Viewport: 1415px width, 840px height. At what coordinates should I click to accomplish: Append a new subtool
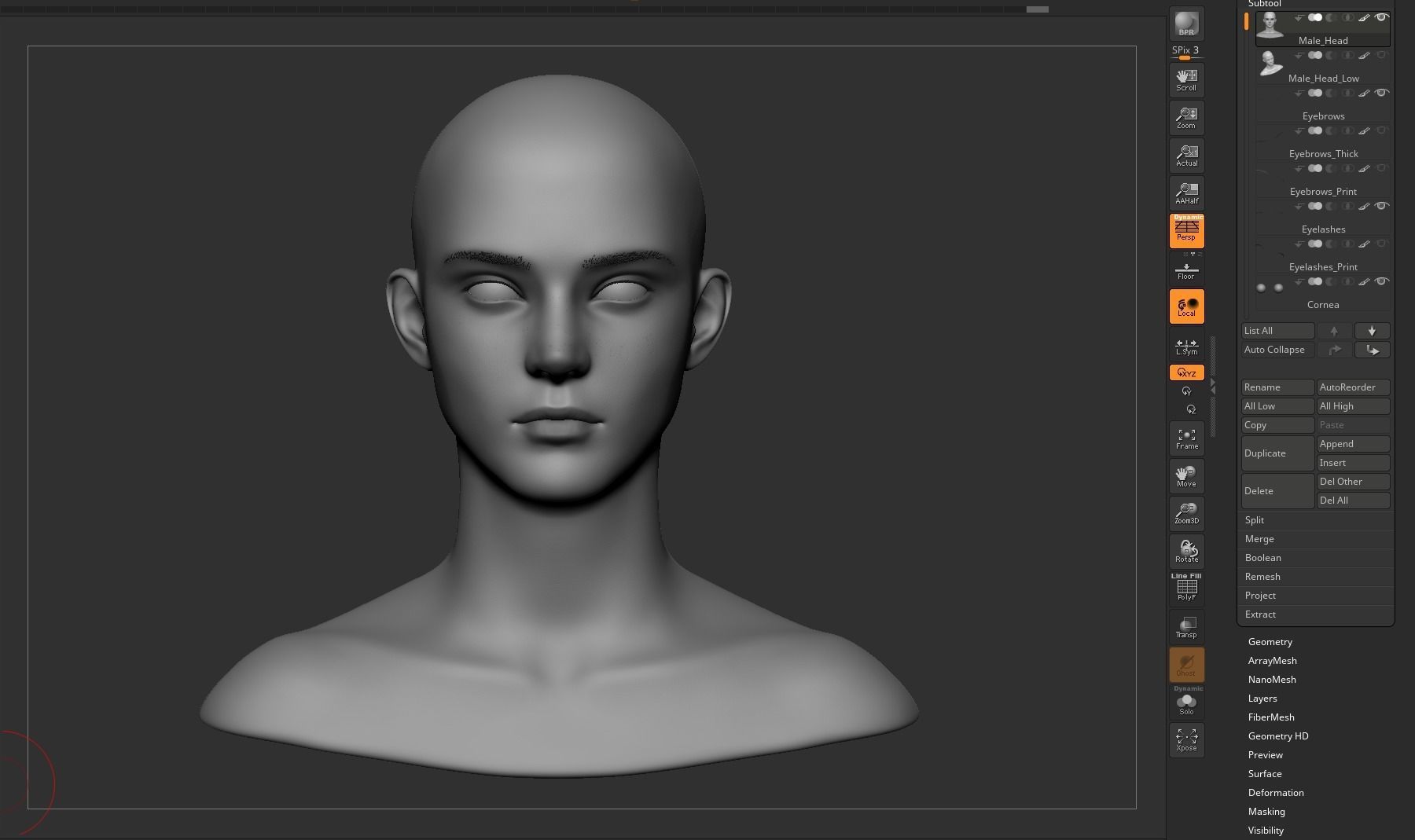(1353, 444)
